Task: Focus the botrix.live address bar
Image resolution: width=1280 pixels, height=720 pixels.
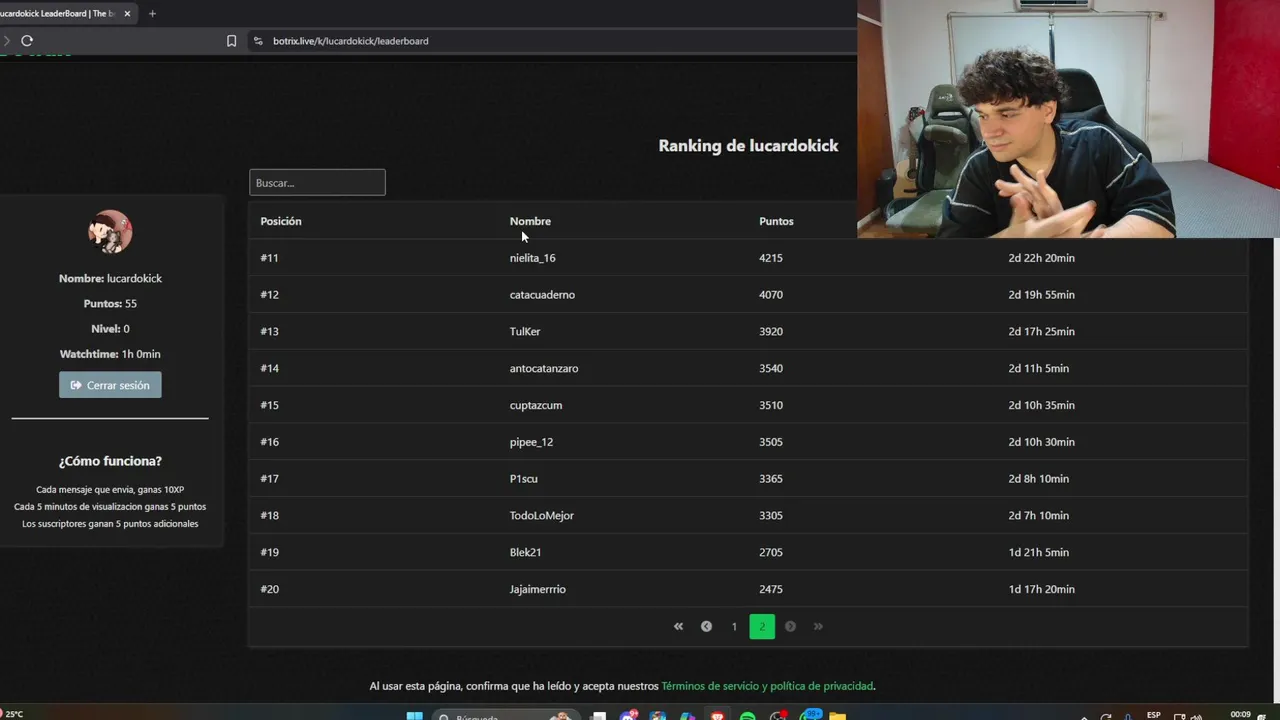Action: point(550,41)
